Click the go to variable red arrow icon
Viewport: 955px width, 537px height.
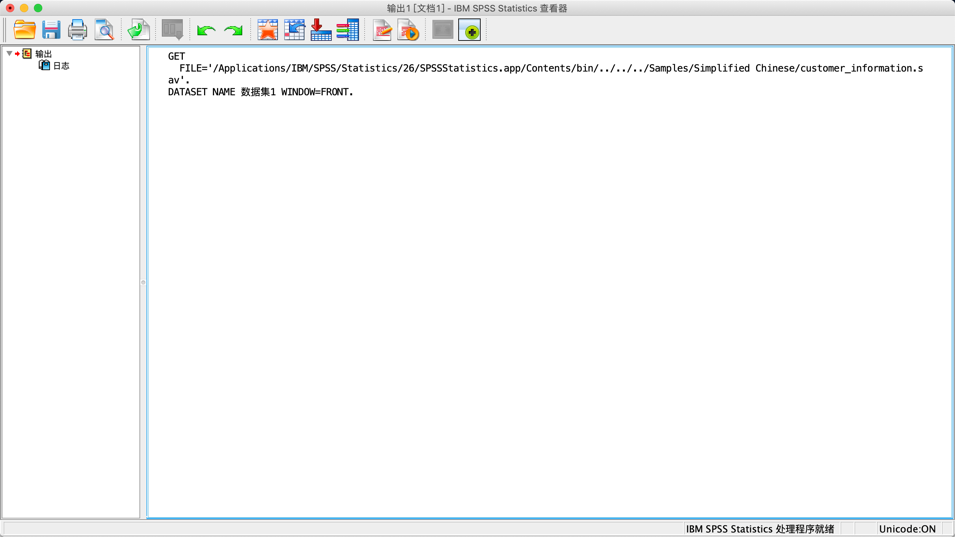[x=321, y=30]
